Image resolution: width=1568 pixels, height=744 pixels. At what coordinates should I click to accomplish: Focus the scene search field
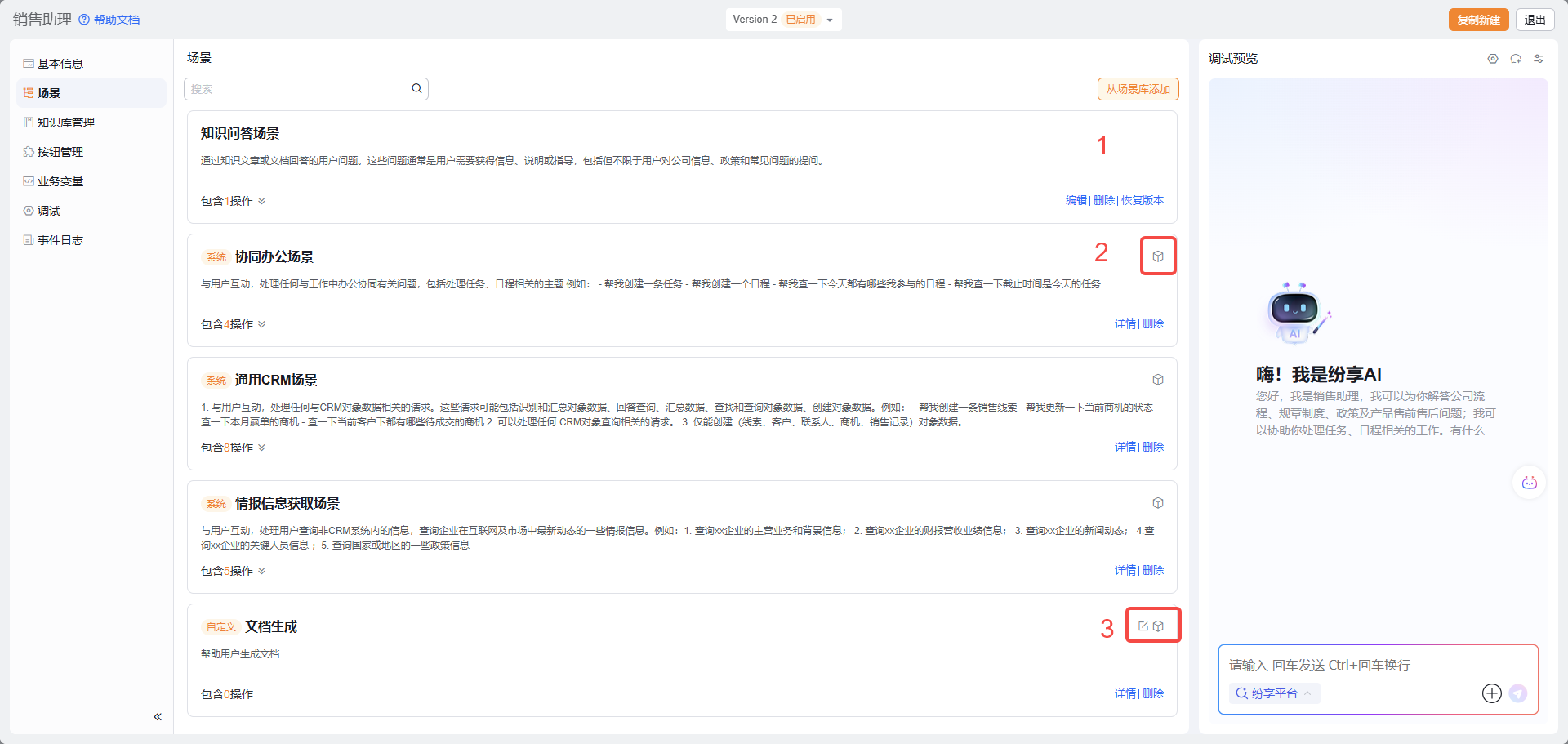(x=306, y=89)
